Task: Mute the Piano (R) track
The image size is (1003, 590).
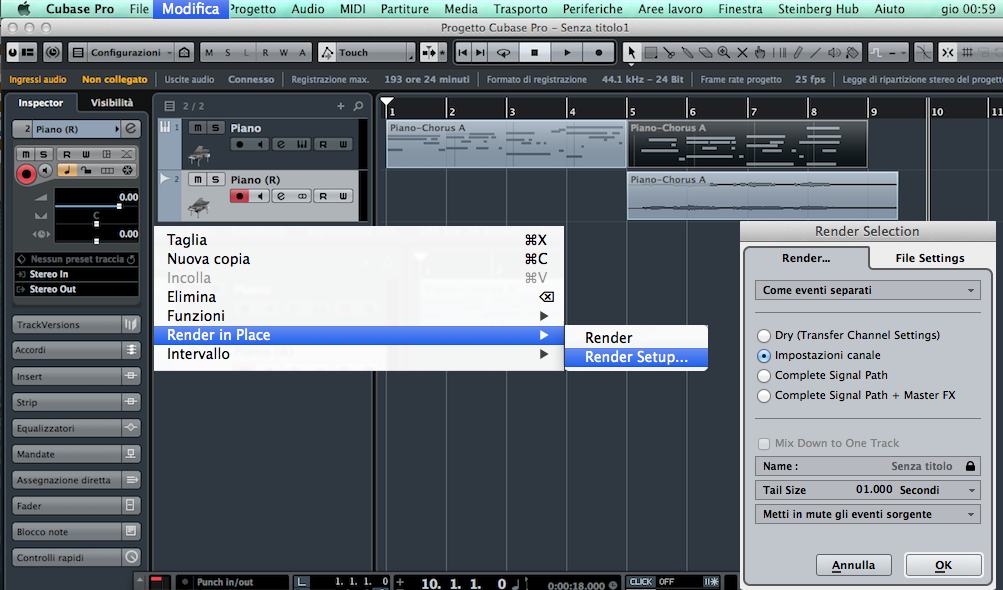Action: coord(198,180)
